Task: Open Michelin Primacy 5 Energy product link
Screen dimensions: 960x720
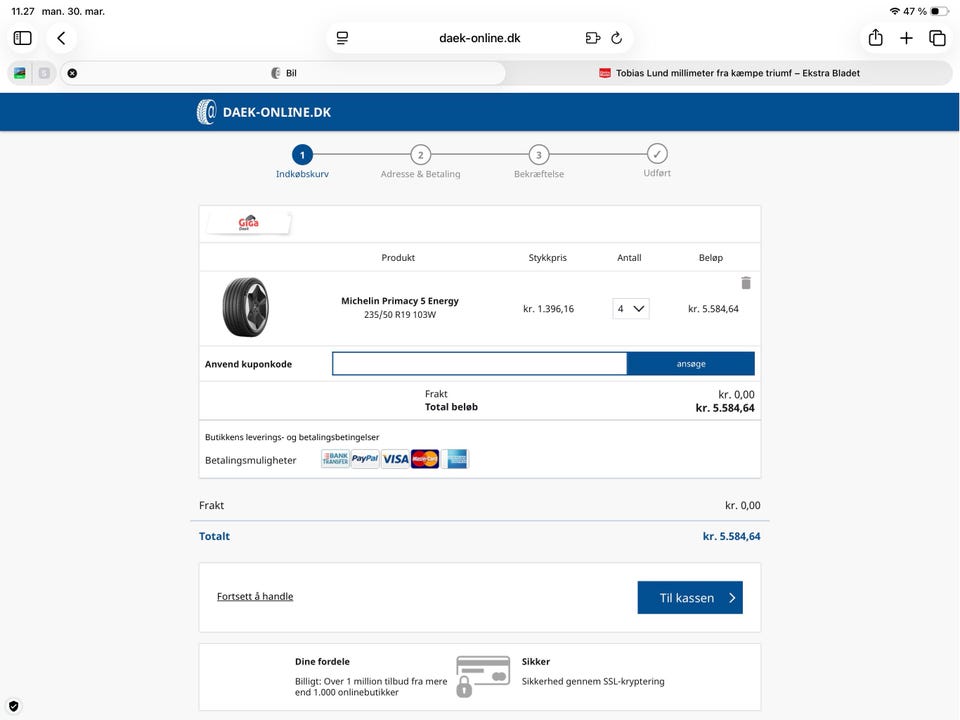Action: coord(400,301)
